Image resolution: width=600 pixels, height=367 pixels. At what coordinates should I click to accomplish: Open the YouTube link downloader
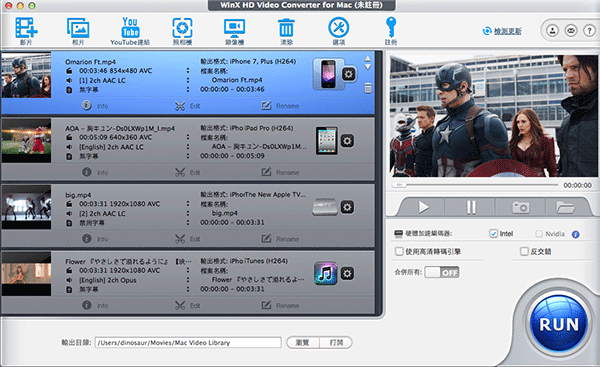point(130,31)
